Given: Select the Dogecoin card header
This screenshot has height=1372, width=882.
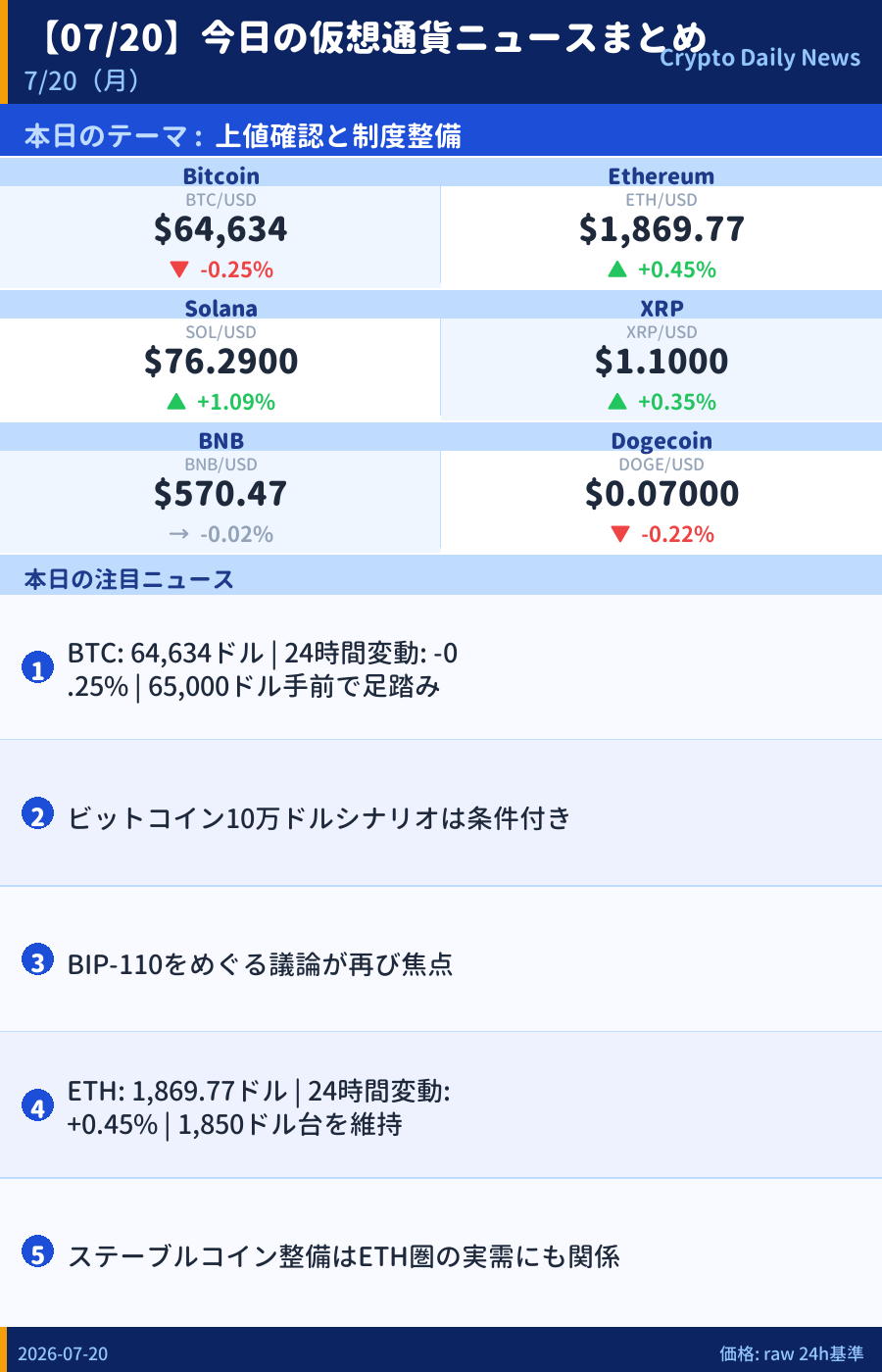Looking at the screenshot, I should pos(661,439).
